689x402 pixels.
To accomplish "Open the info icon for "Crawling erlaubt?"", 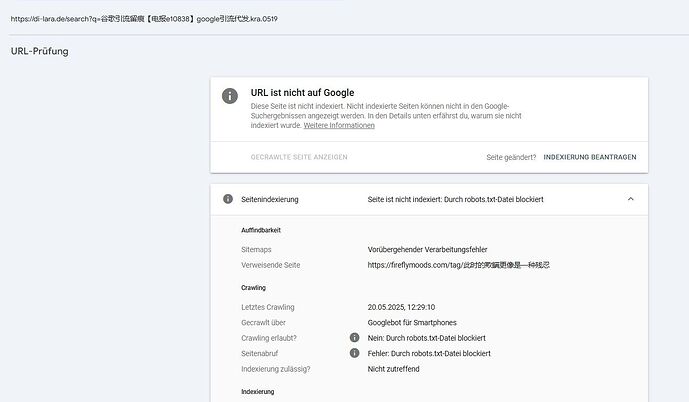I will coord(354,338).
